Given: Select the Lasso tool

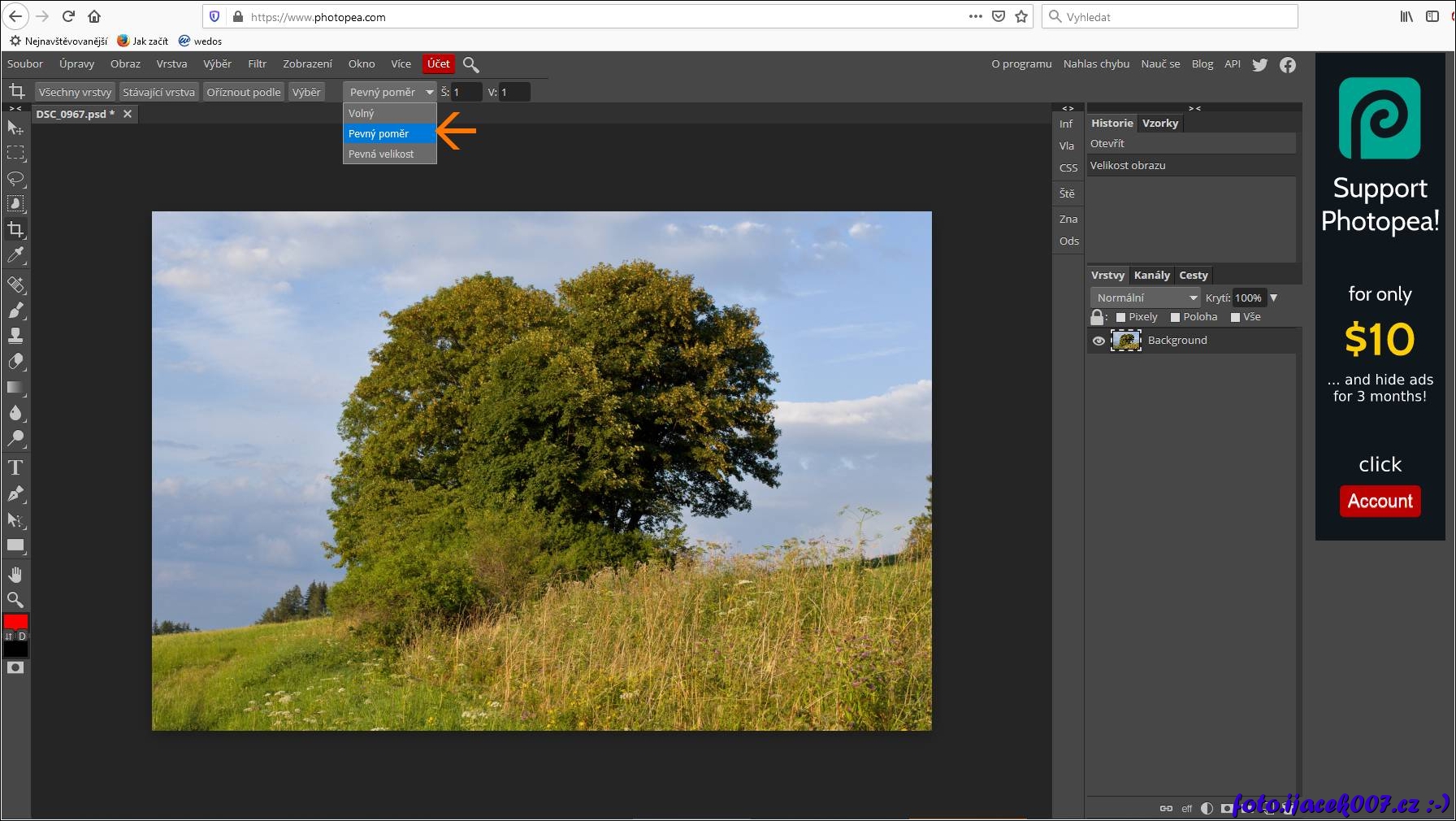Looking at the screenshot, I should tap(15, 178).
